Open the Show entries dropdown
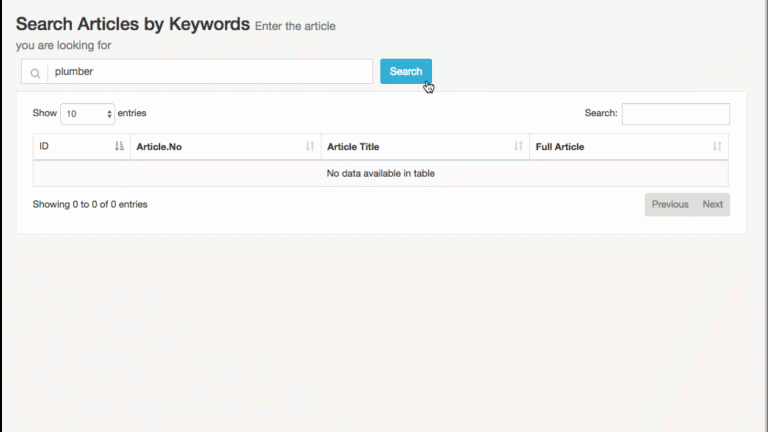768x432 pixels. coord(88,114)
